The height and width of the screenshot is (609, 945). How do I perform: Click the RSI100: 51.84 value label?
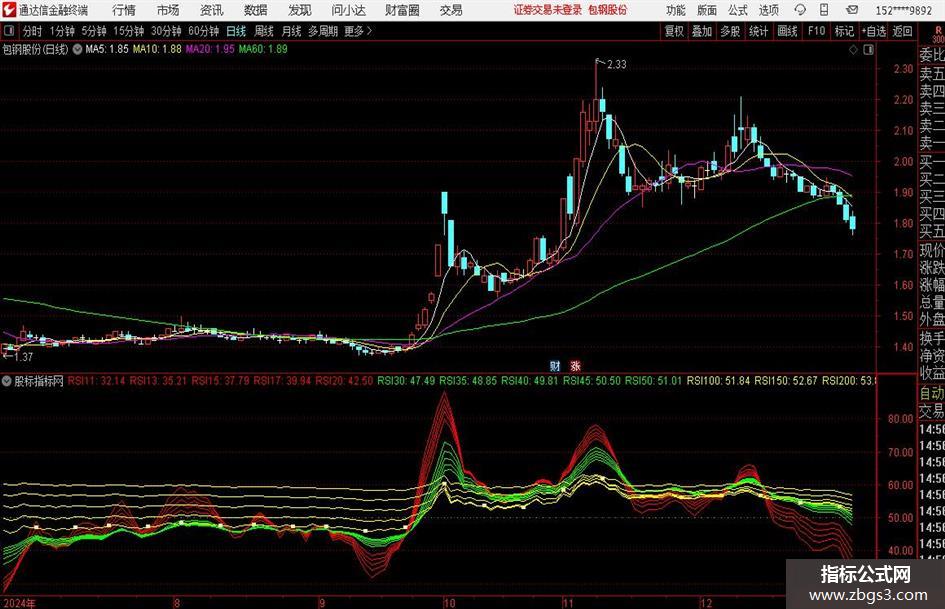718,380
